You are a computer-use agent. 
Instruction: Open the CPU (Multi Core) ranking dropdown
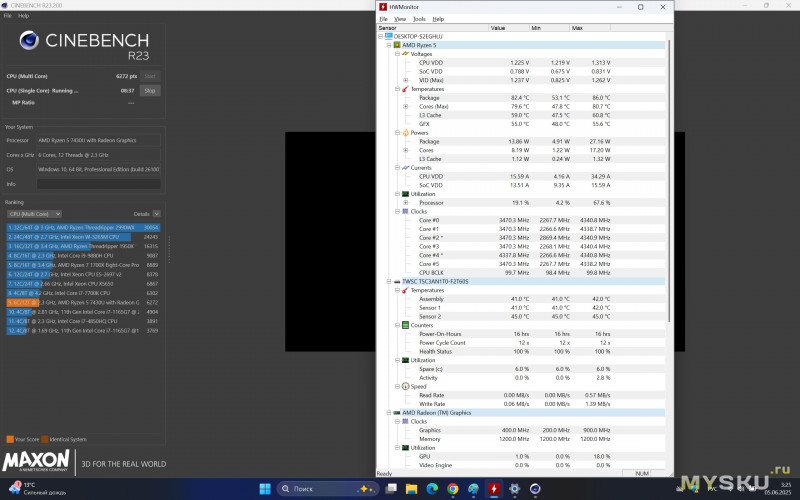pos(34,213)
